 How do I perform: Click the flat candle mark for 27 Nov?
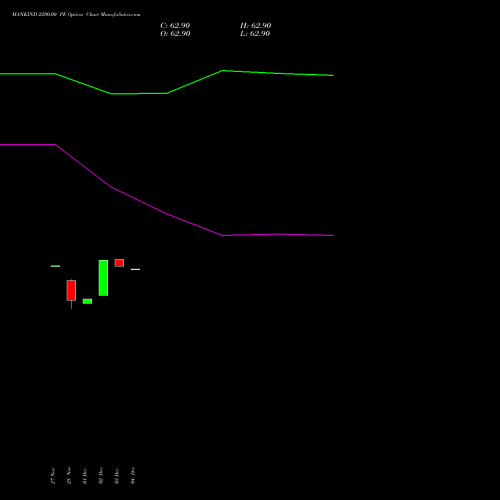[x=55, y=266]
